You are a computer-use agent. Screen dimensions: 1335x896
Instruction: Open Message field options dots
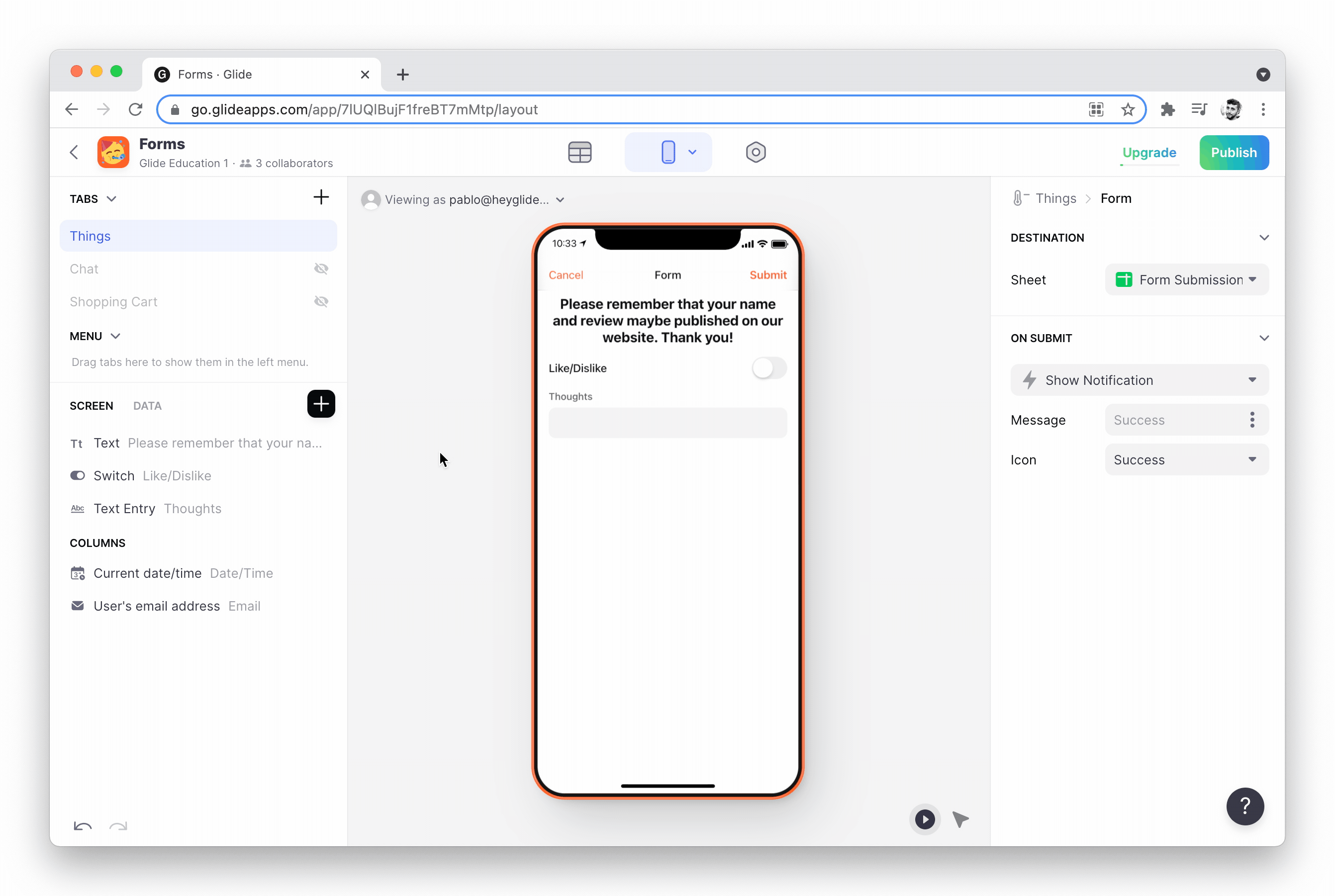pos(1251,420)
